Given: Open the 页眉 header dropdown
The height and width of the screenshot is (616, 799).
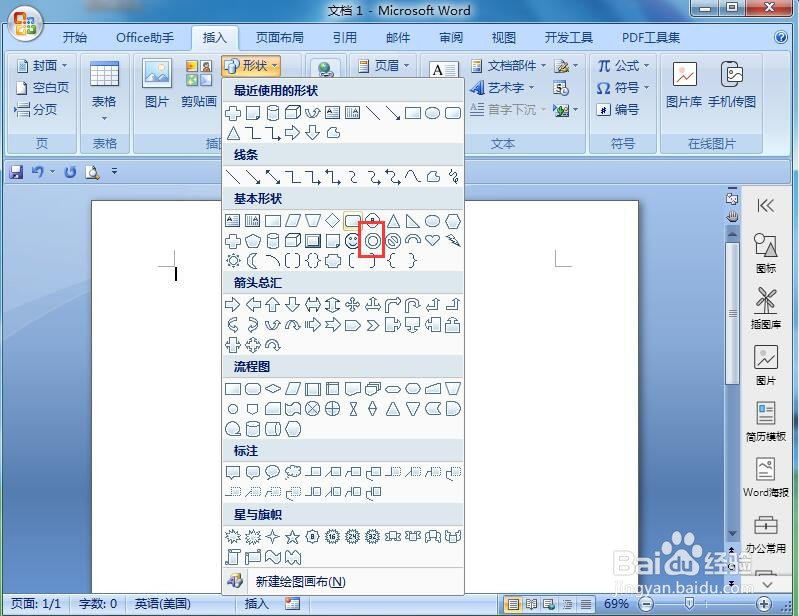Looking at the screenshot, I should coord(384,65).
